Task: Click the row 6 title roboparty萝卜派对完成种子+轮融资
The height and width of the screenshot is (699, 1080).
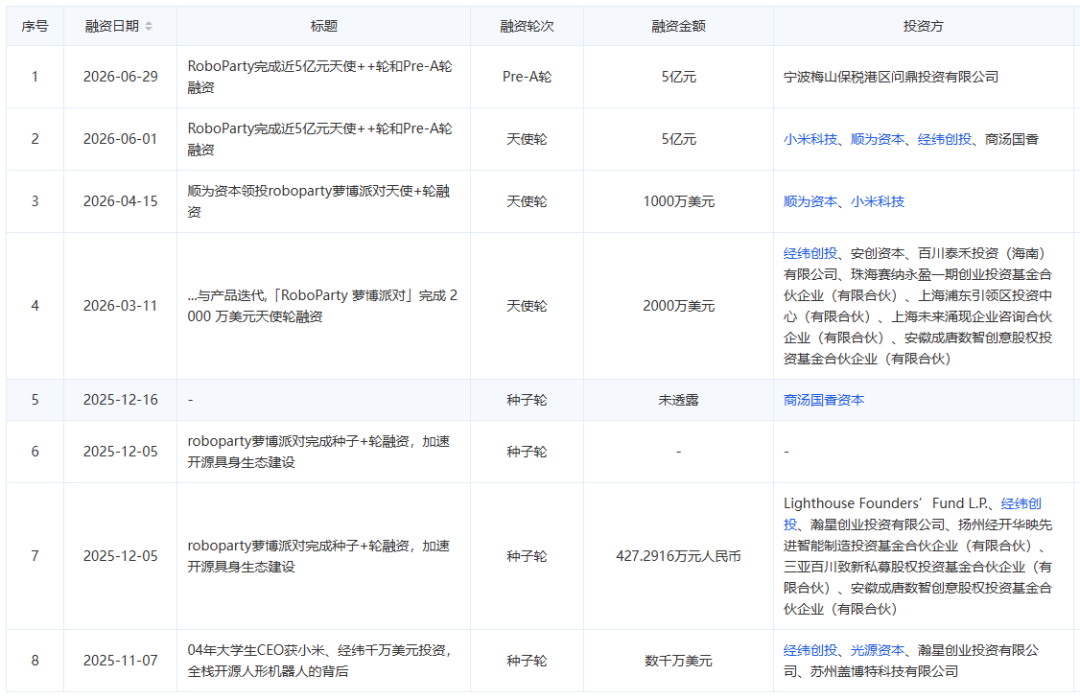Action: (x=320, y=452)
